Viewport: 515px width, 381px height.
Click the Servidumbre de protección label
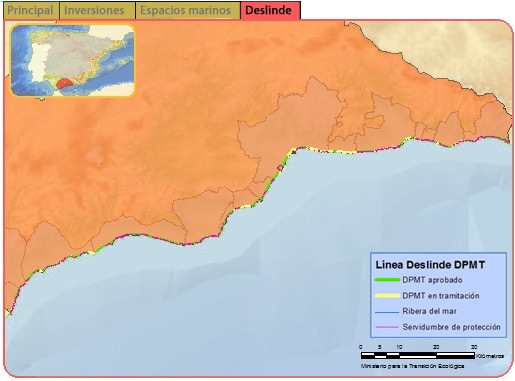(x=451, y=327)
